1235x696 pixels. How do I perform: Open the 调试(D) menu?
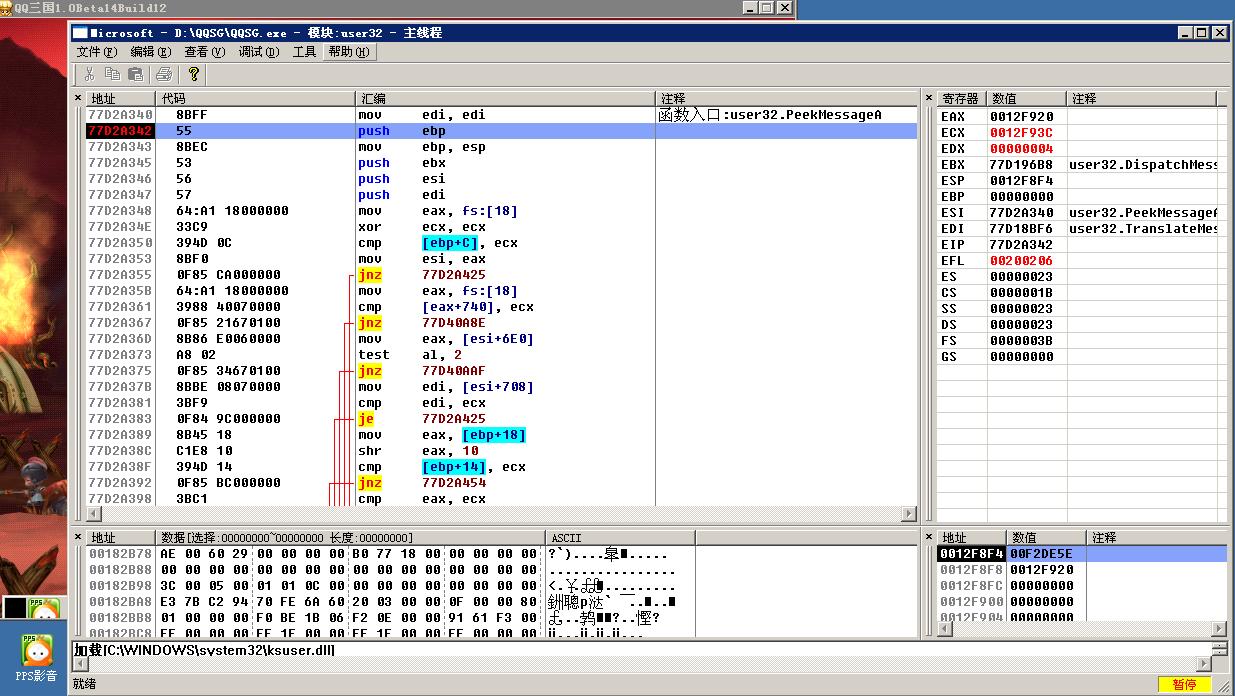[x=258, y=52]
